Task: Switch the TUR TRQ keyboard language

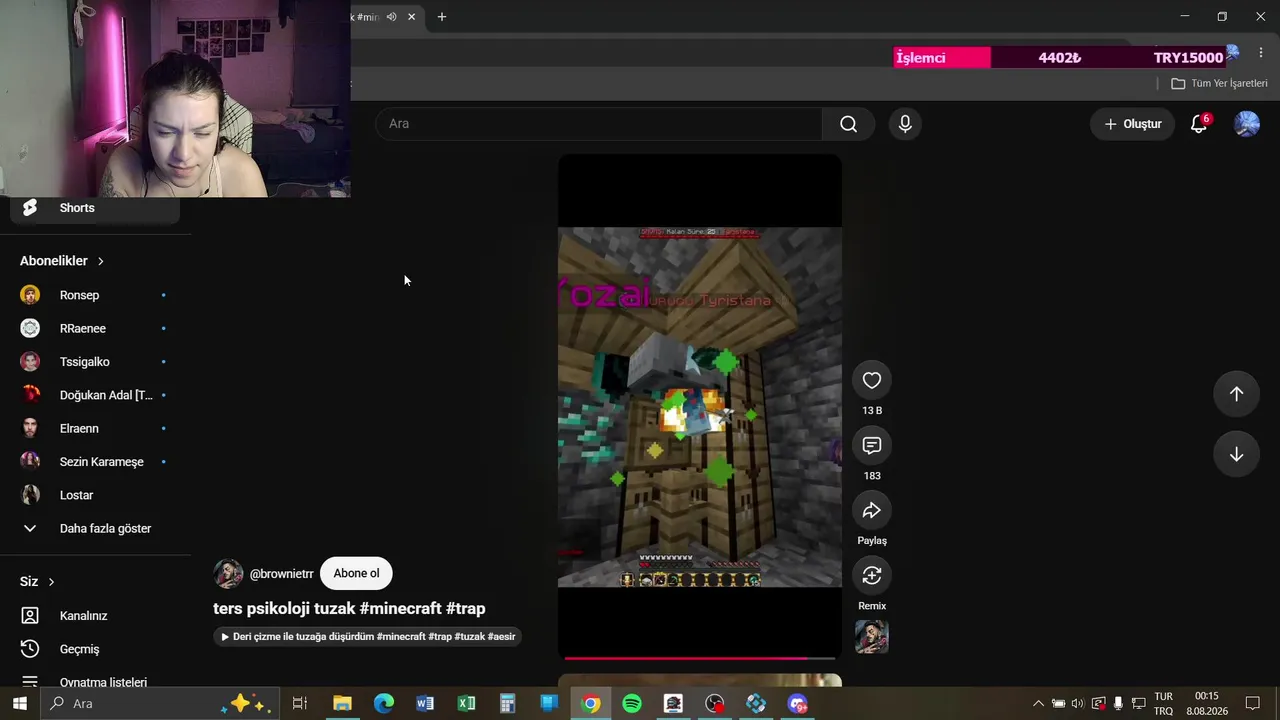Action: tap(1164, 704)
